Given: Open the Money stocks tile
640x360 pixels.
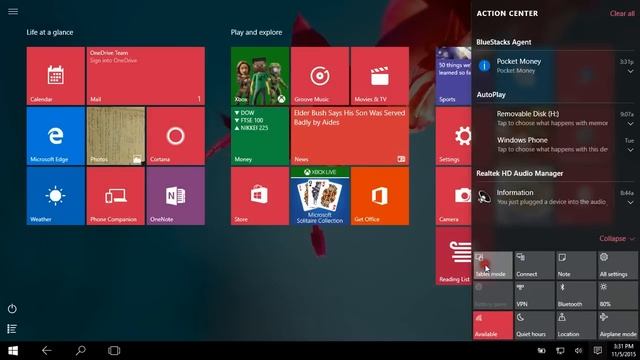Looking at the screenshot, I should click(x=260, y=136).
